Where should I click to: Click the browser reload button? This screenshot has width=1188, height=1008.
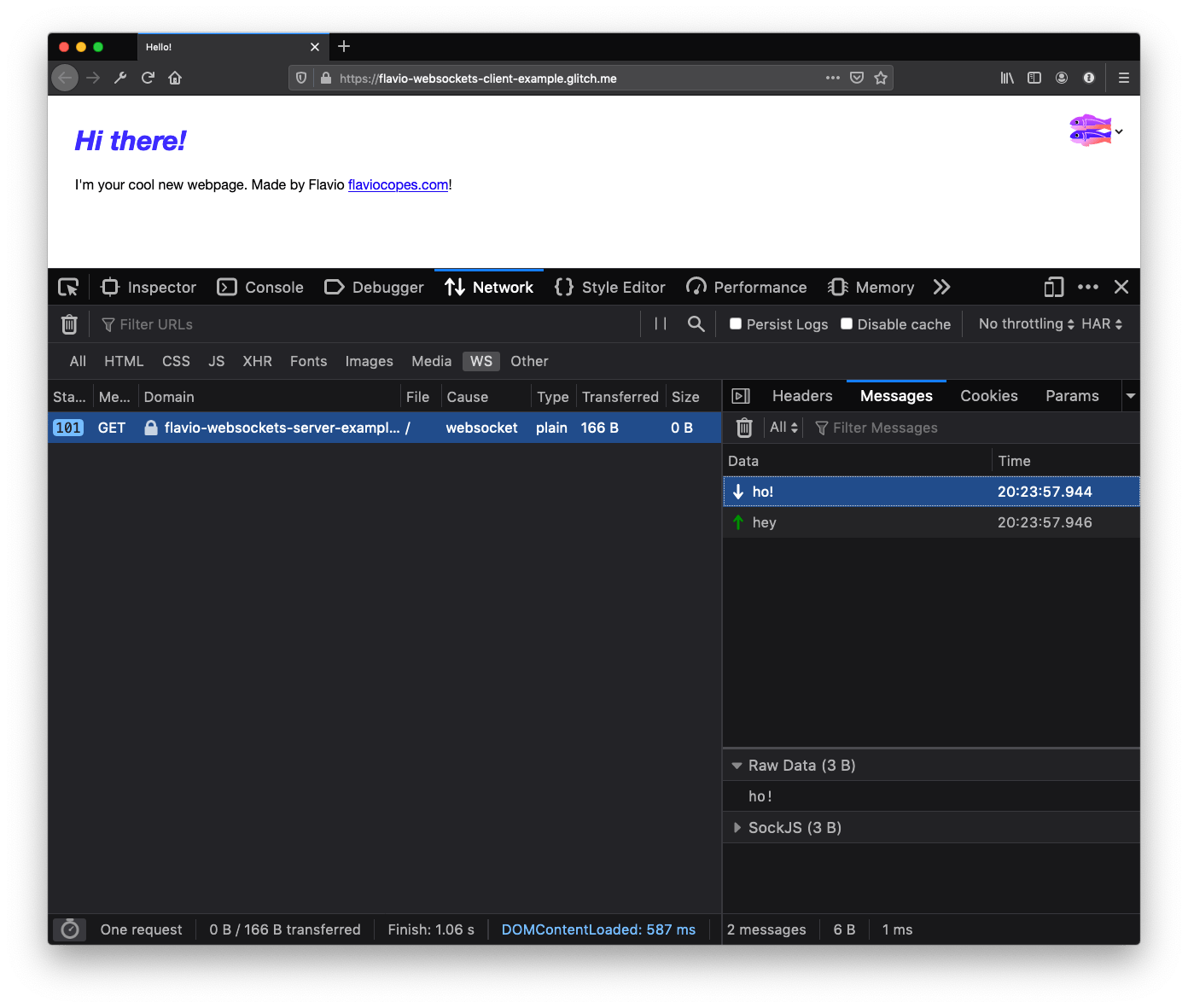tap(148, 79)
